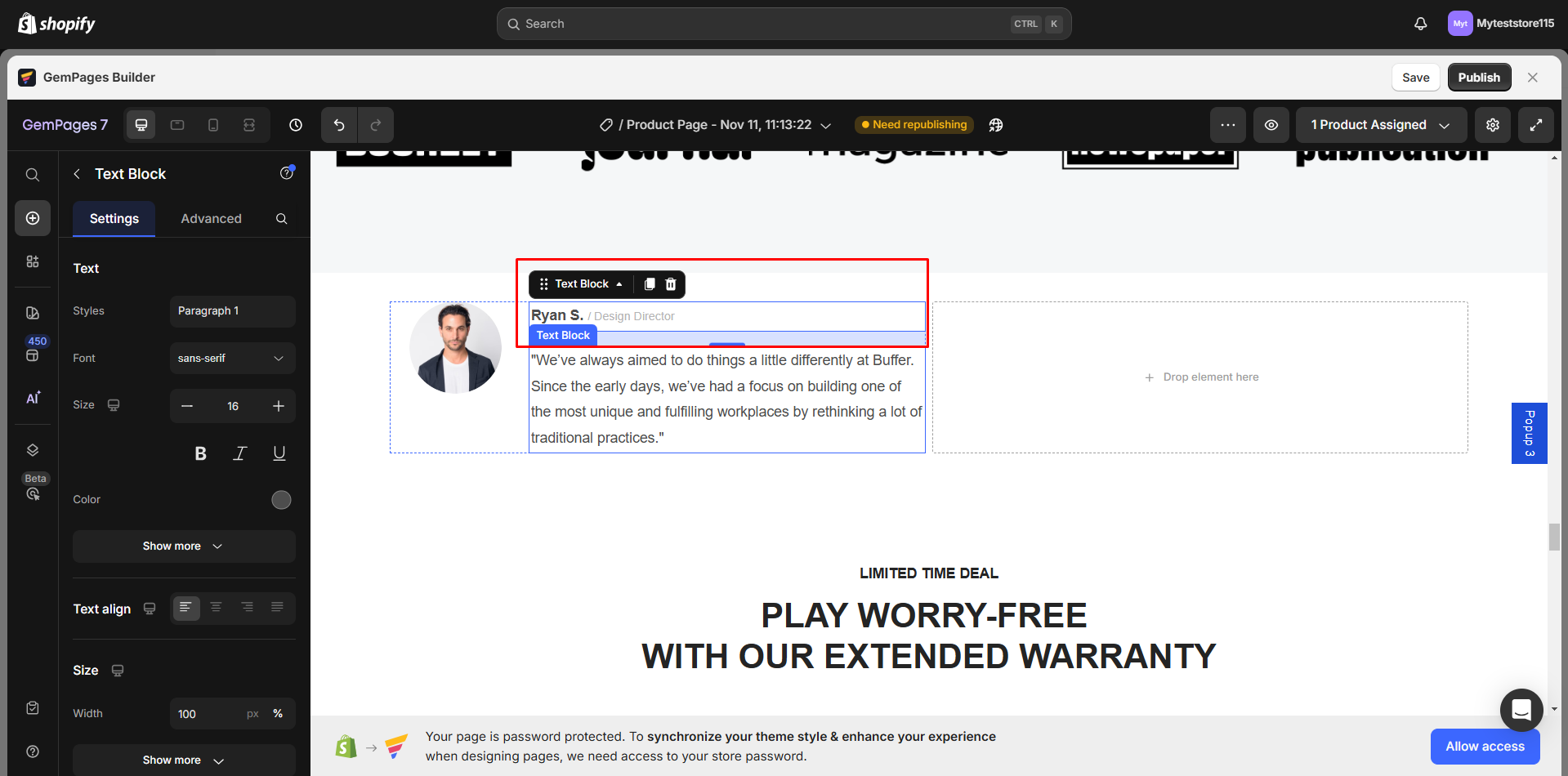Open preview eye icon
Image resolution: width=1568 pixels, height=776 pixels.
pyautogui.click(x=1271, y=124)
